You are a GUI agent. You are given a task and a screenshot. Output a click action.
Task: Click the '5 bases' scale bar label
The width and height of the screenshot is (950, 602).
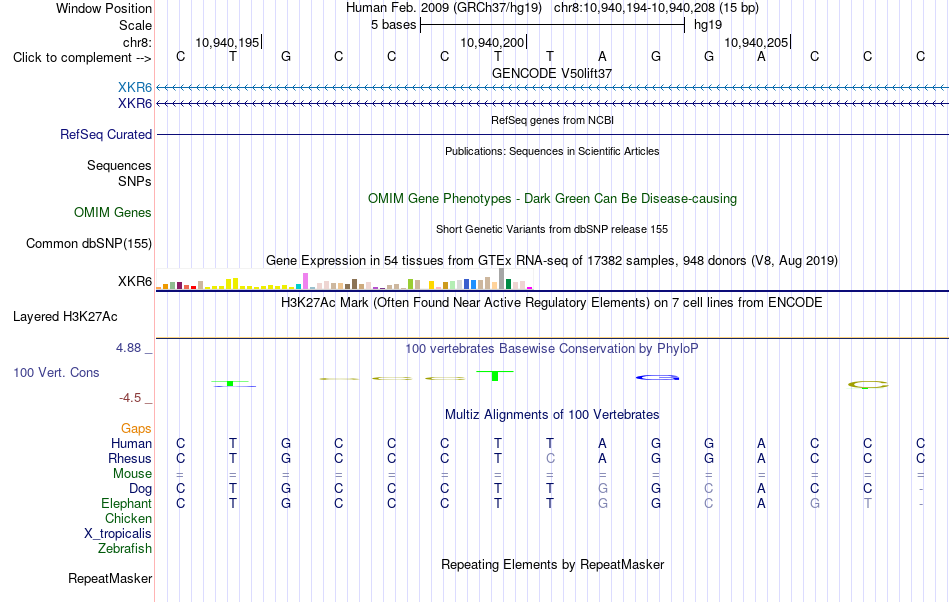(x=393, y=25)
